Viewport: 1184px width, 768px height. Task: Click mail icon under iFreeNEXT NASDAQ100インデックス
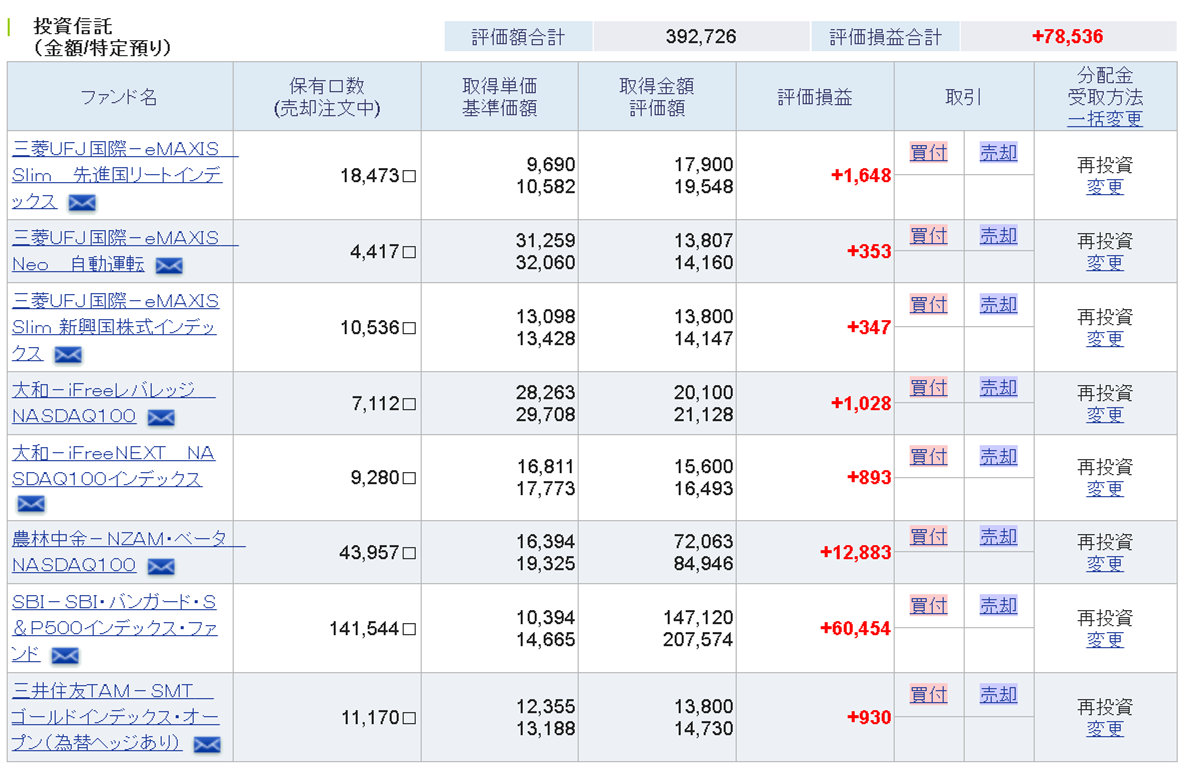(x=31, y=504)
